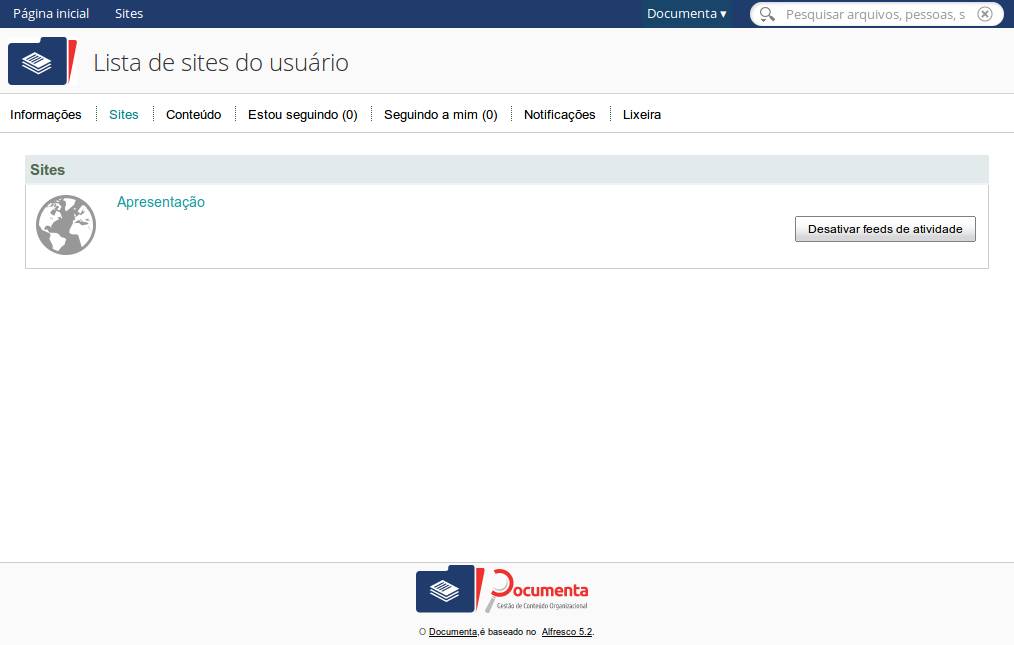The image size is (1014, 645).
Task: Focus the Pesquisar arquivos search field
Action: tap(875, 14)
